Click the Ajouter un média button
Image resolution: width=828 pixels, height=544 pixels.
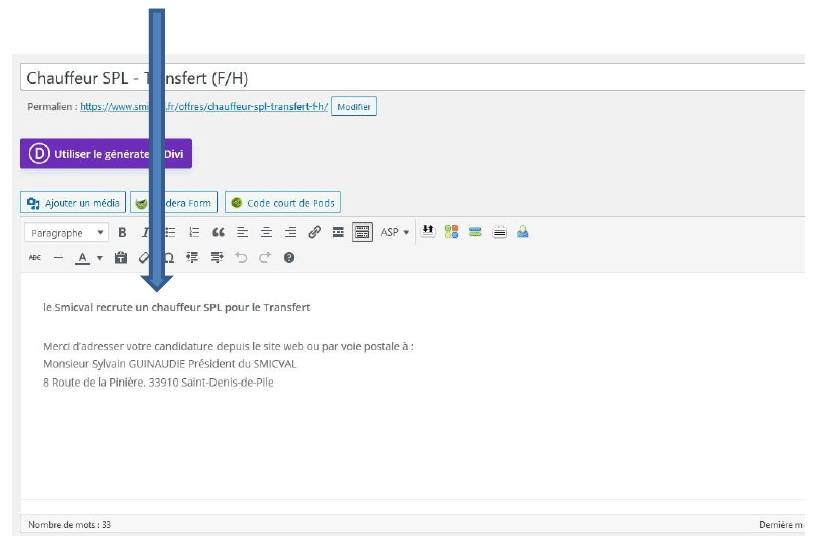click(x=73, y=203)
